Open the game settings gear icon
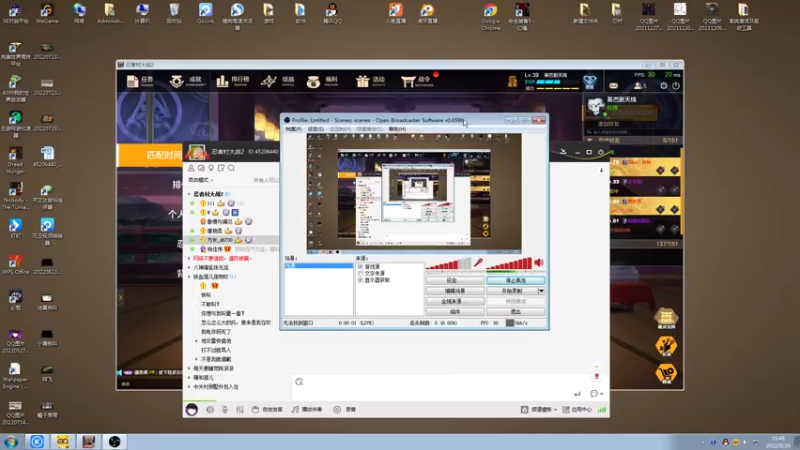This screenshot has height=450, width=800. (663, 86)
